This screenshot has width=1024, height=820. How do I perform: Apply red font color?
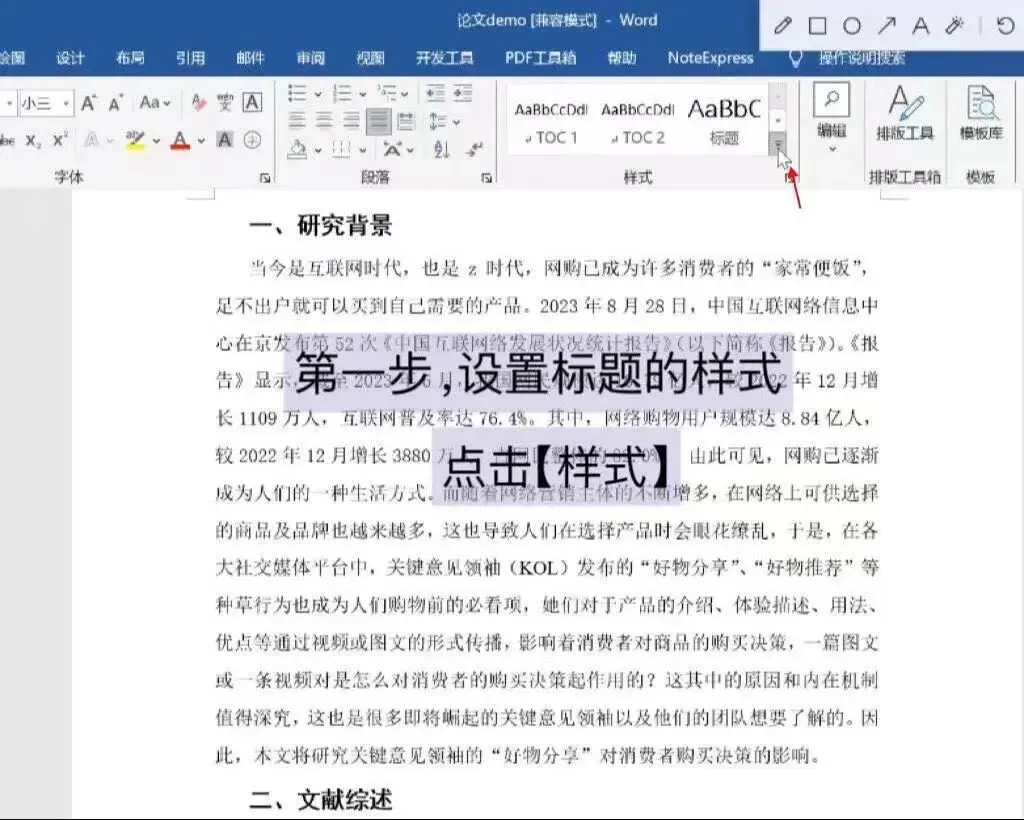(x=180, y=140)
